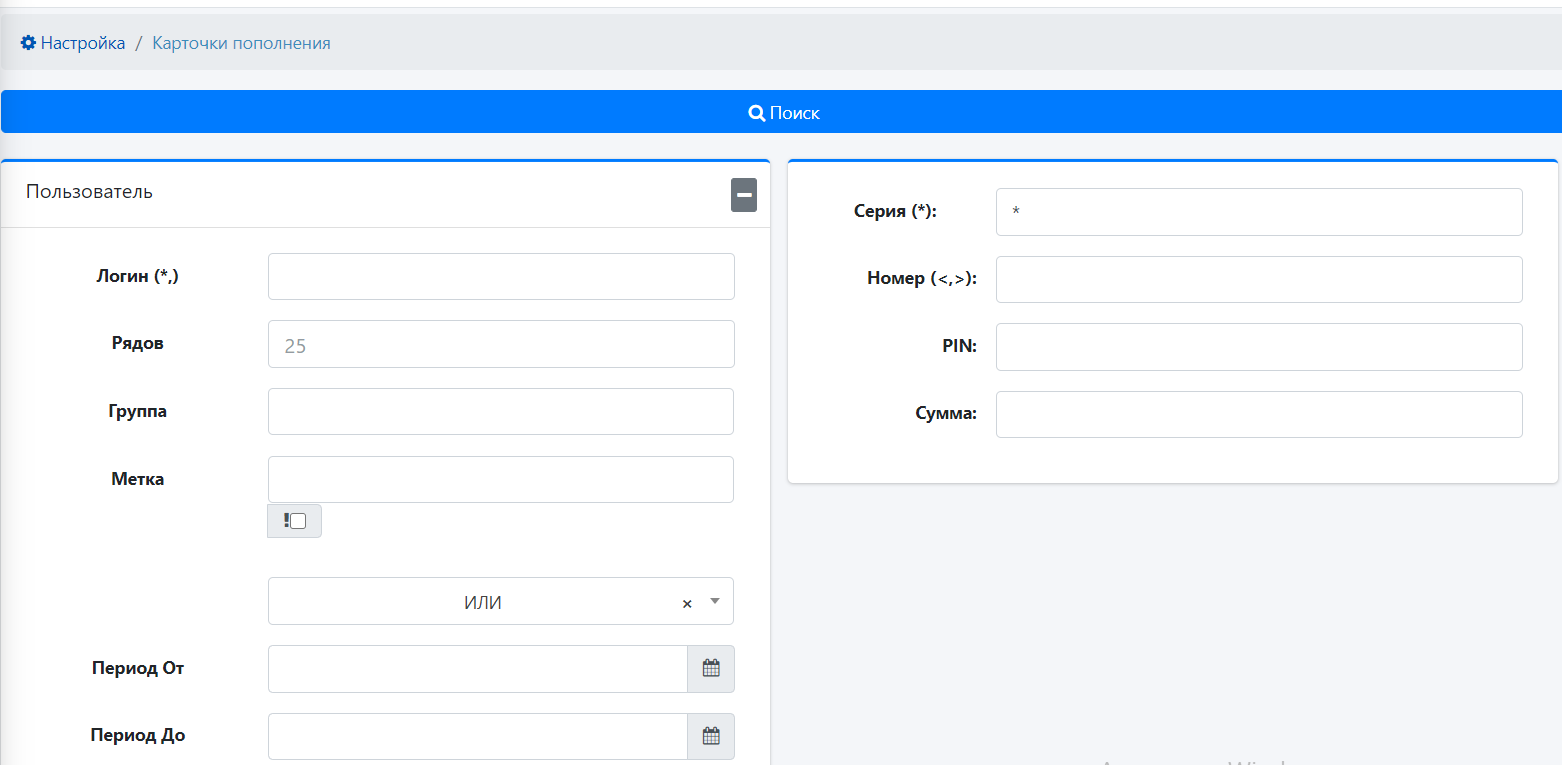
Task: Click the magnifier icon in Поиск bar
Action: point(756,113)
